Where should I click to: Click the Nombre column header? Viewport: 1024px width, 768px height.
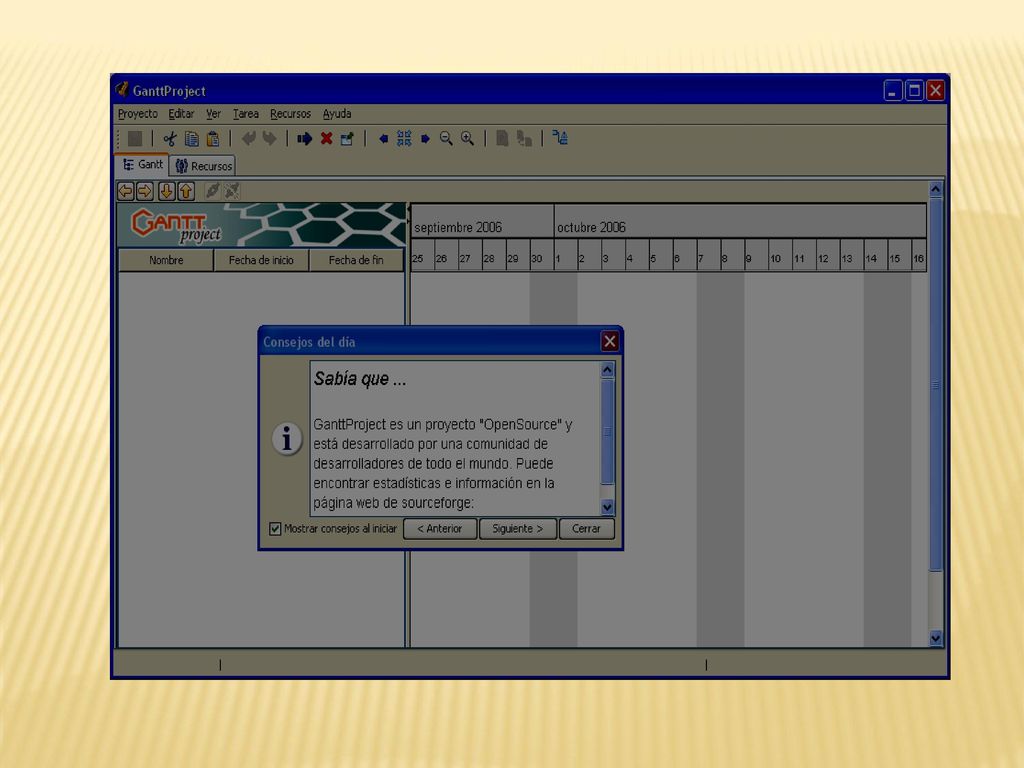(x=166, y=260)
